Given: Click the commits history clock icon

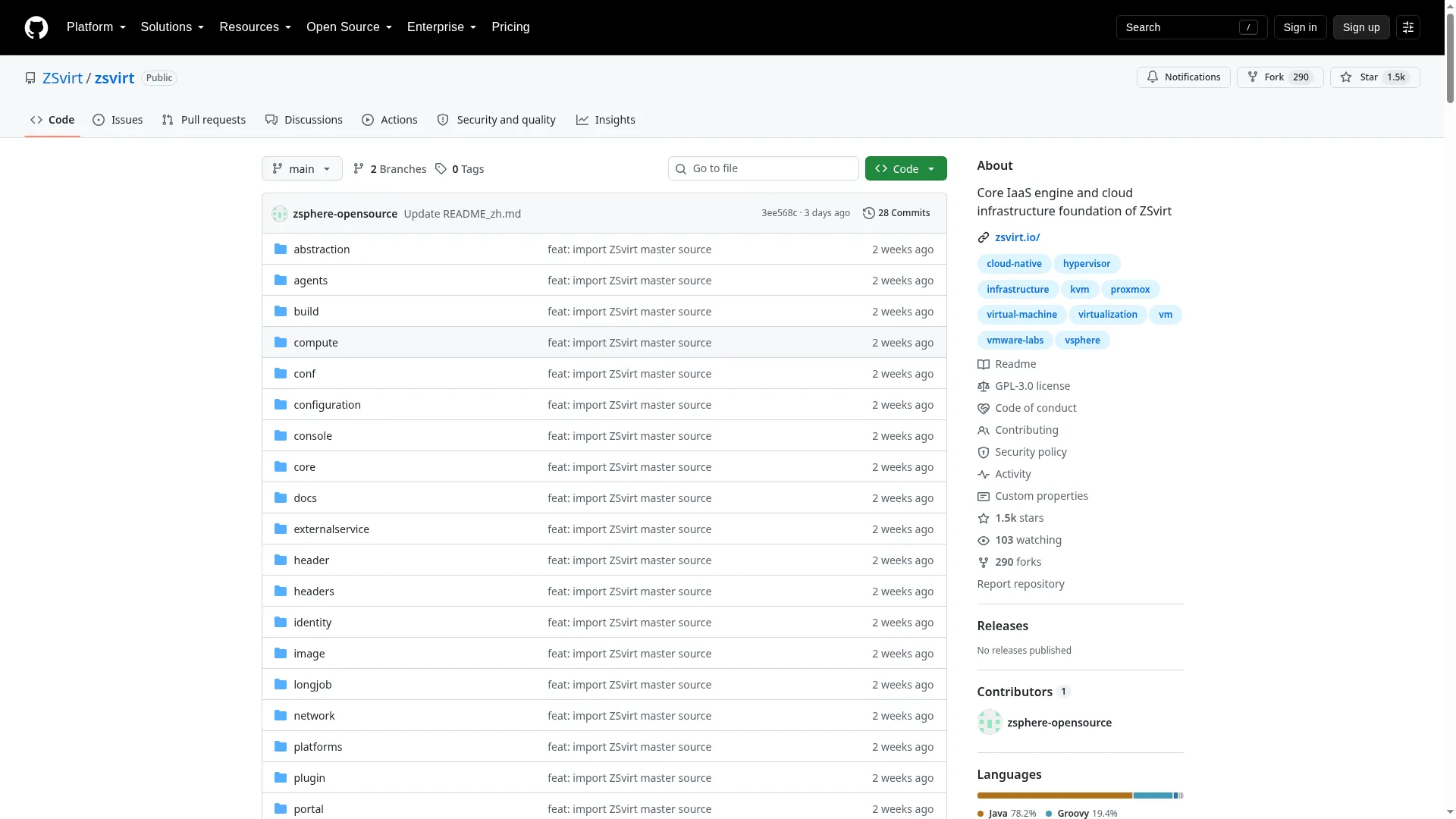Looking at the screenshot, I should tap(869, 213).
